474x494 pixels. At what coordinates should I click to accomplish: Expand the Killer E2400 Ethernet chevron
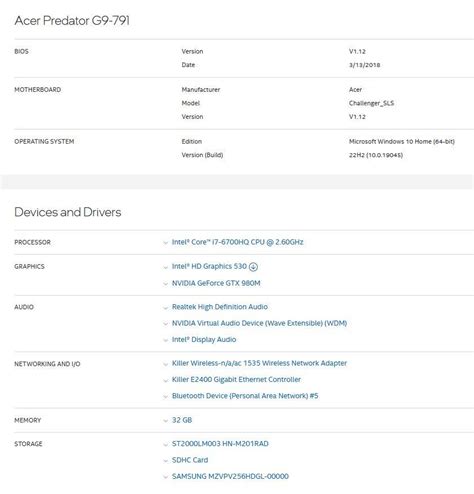[x=165, y=380]
